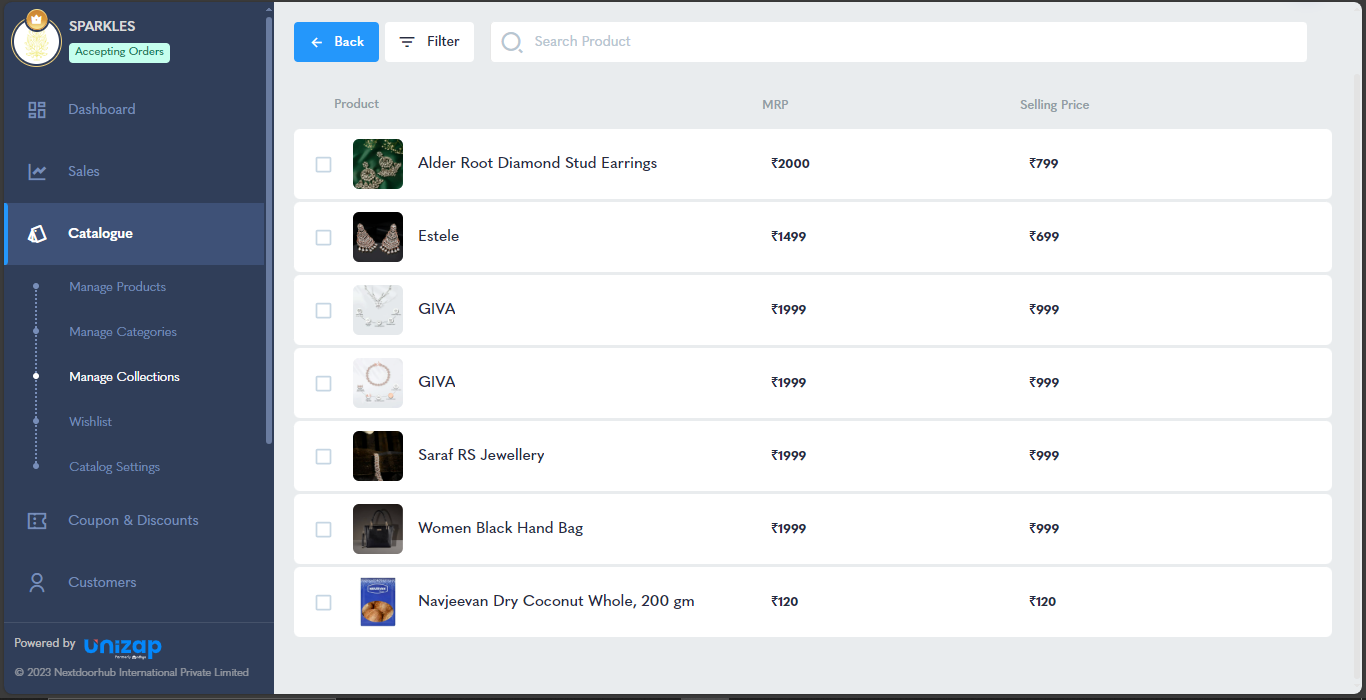Tick the Estele product checkbox

coord(323,237)
